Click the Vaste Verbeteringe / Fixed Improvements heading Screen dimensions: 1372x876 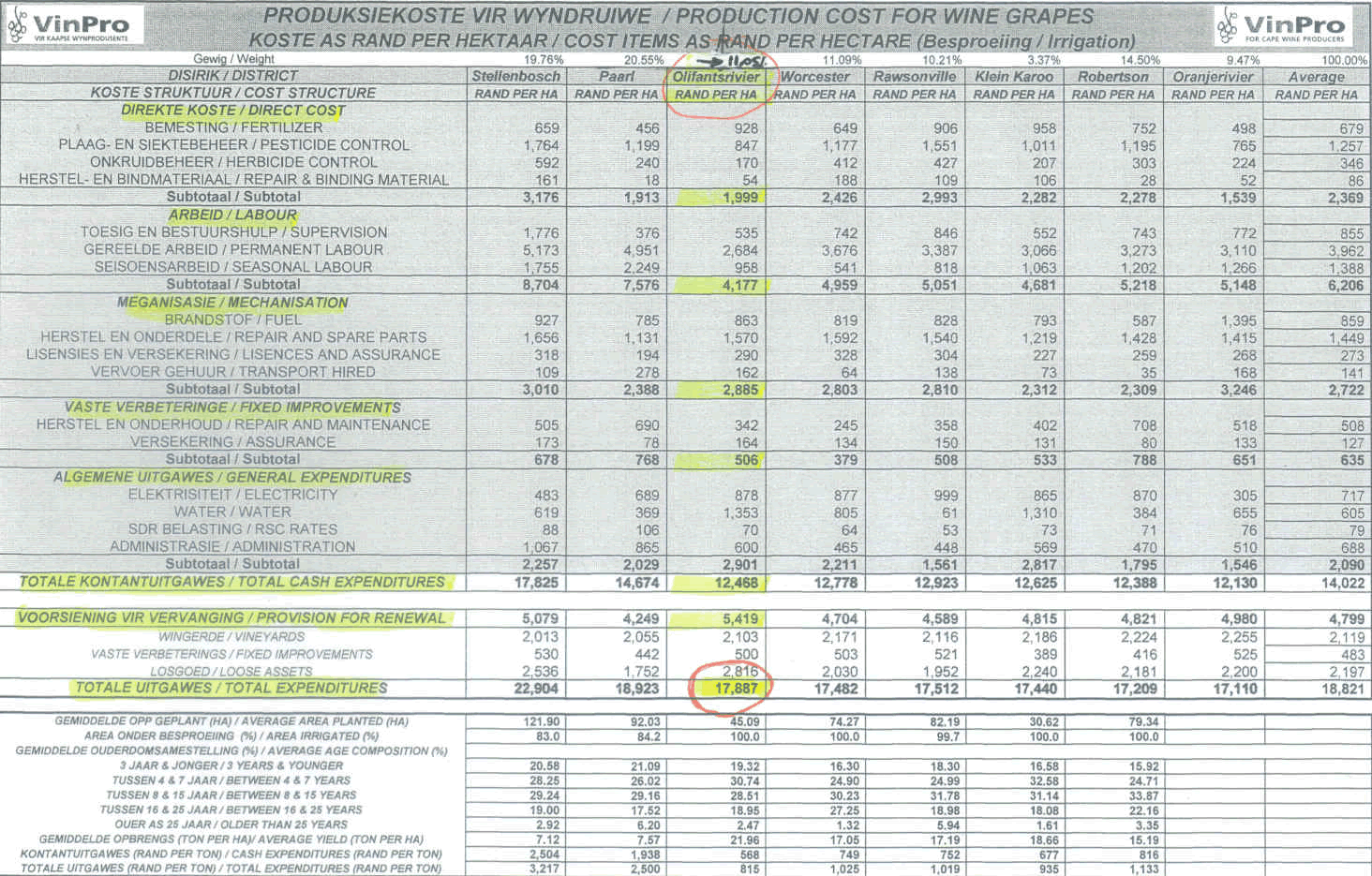click(232, 408)
